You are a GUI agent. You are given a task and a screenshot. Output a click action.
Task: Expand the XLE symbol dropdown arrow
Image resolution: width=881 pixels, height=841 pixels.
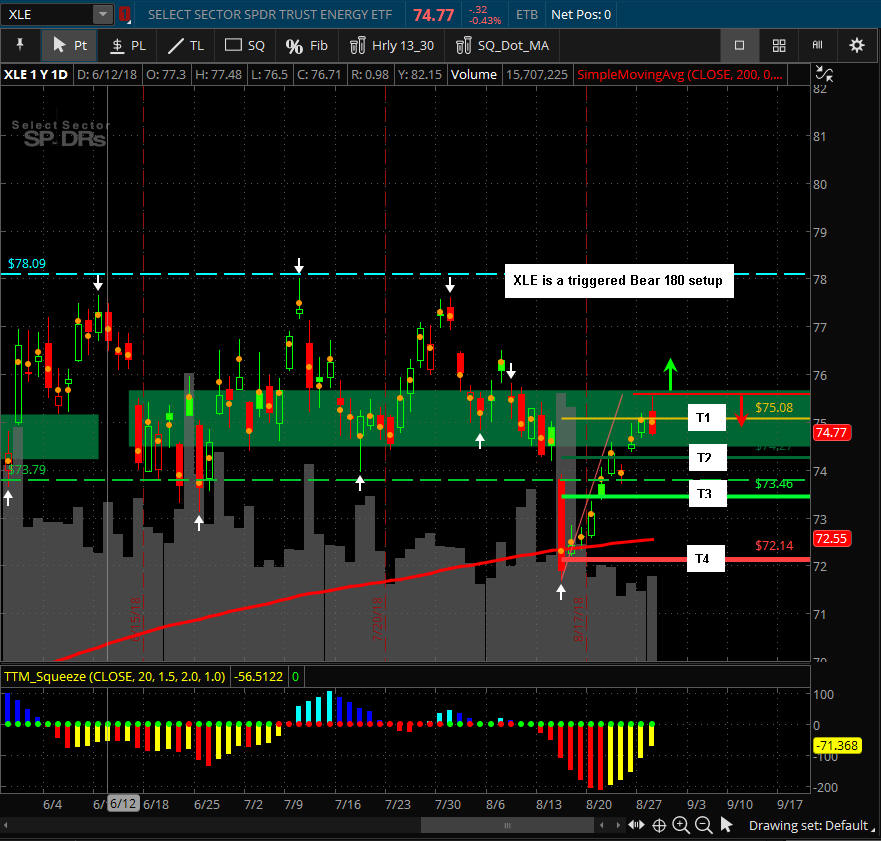point(103,14)
